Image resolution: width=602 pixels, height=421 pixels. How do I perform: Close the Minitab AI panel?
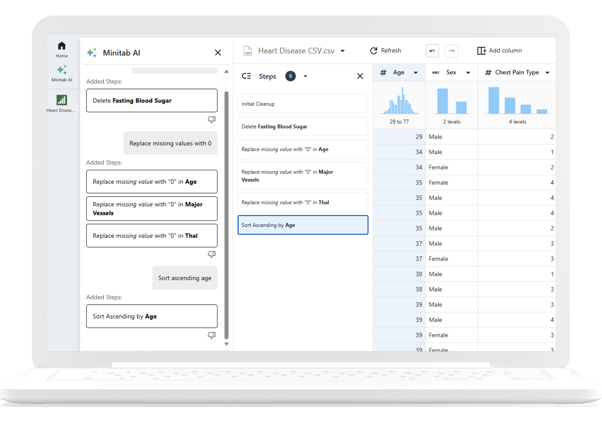(x=218, y=52)
